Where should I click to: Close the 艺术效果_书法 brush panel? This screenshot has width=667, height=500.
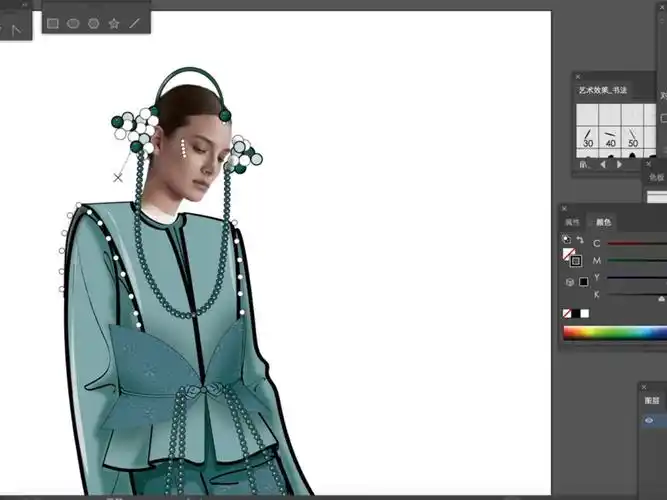577,75
